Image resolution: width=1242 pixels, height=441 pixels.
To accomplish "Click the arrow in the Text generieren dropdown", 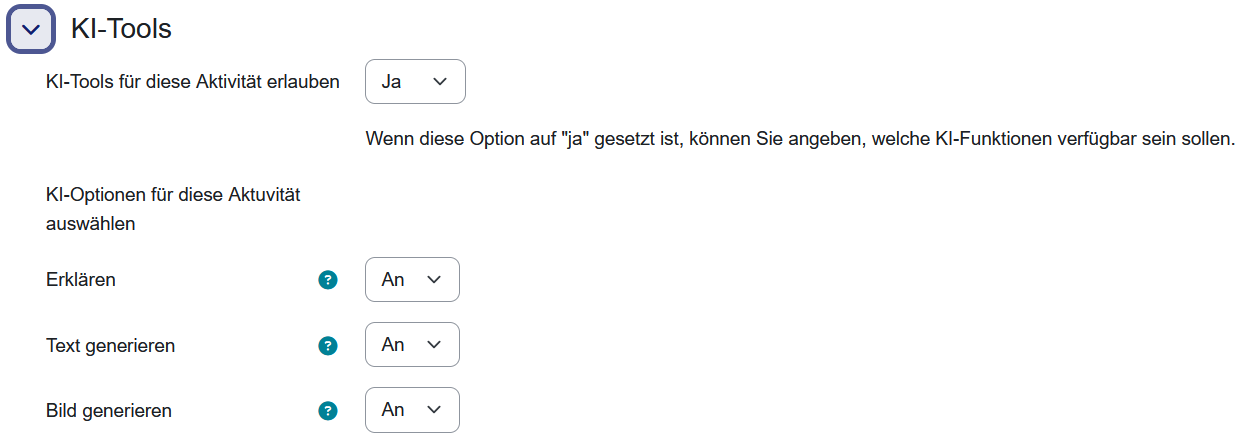I will point(434,345).
